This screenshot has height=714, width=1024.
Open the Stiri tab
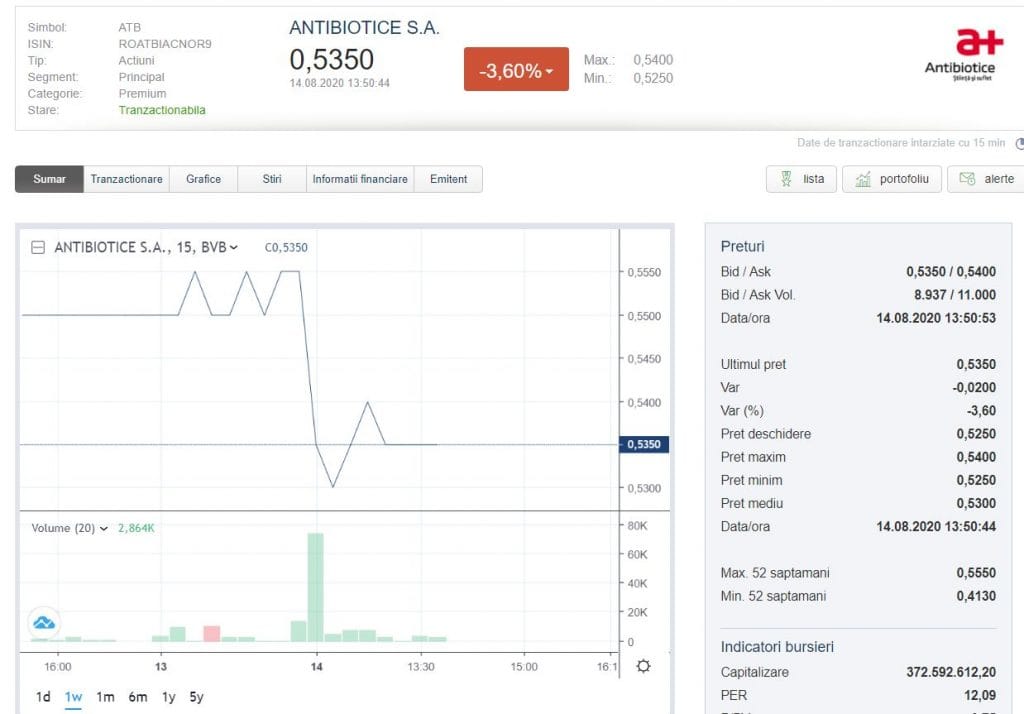pyautogui.click(x=272, y=179)
